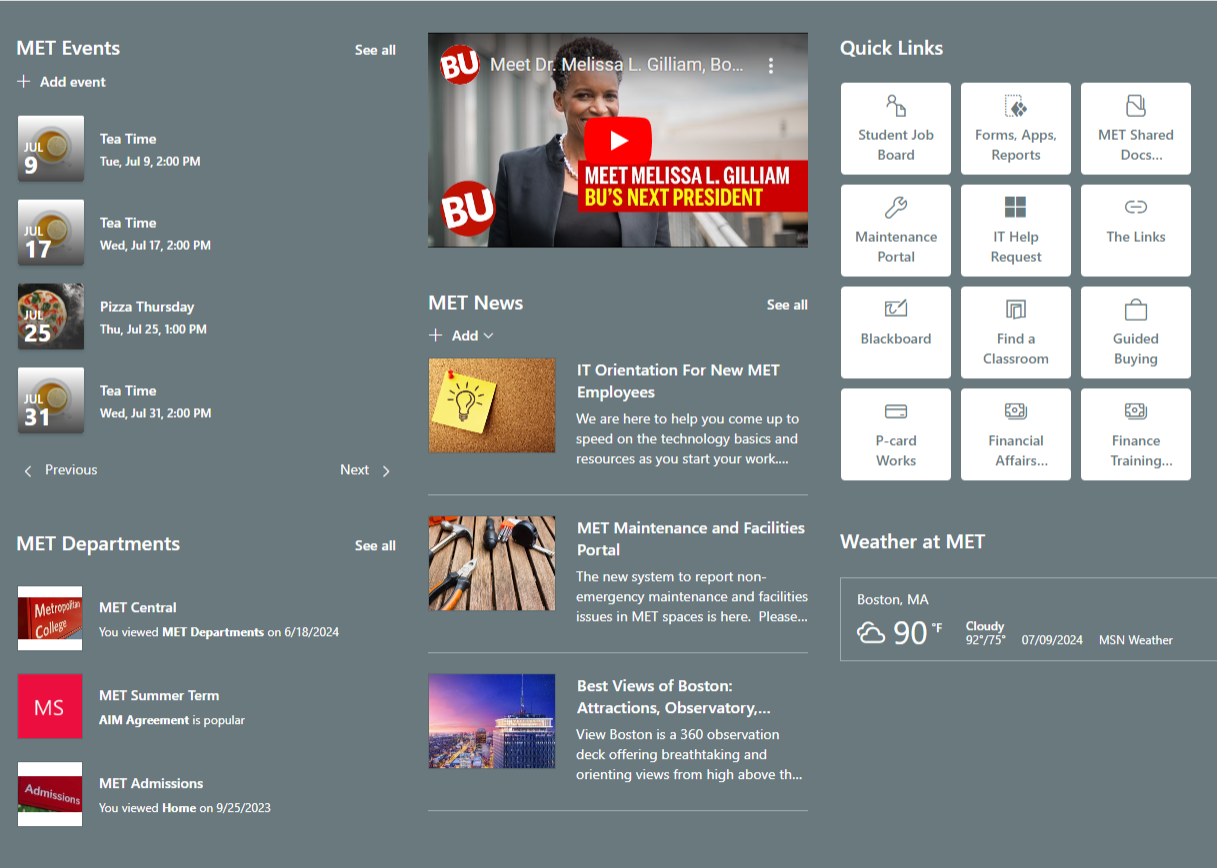Click the lightbulb sticky note thumbnail
The width and height of the screenshot is (1217, 868).
point(492,406)
